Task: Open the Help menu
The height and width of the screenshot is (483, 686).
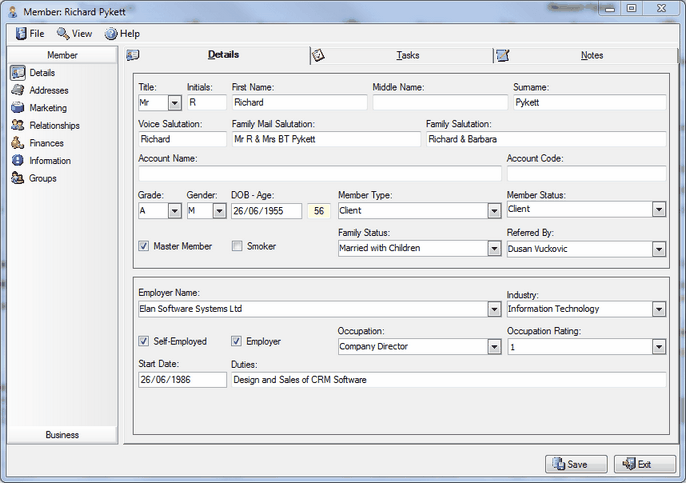Action: (122, 34)
